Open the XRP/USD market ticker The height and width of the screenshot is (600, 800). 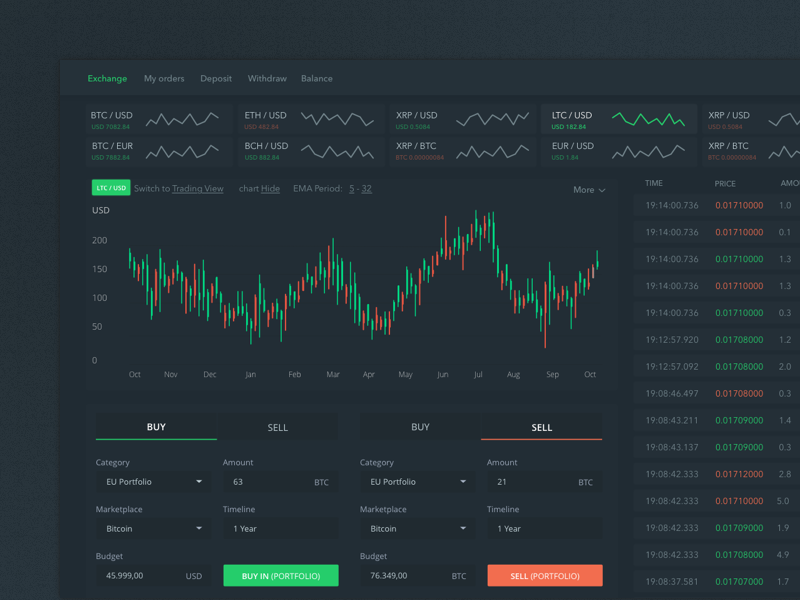(x=460, y=118)
